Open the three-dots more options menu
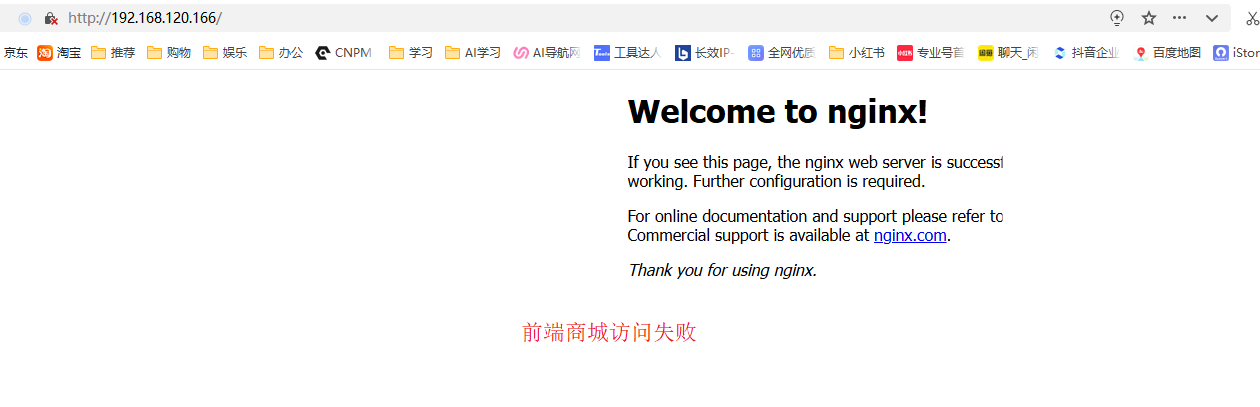The width and height of the screenshot is (1260, 407). click(x=1180, y=18)
